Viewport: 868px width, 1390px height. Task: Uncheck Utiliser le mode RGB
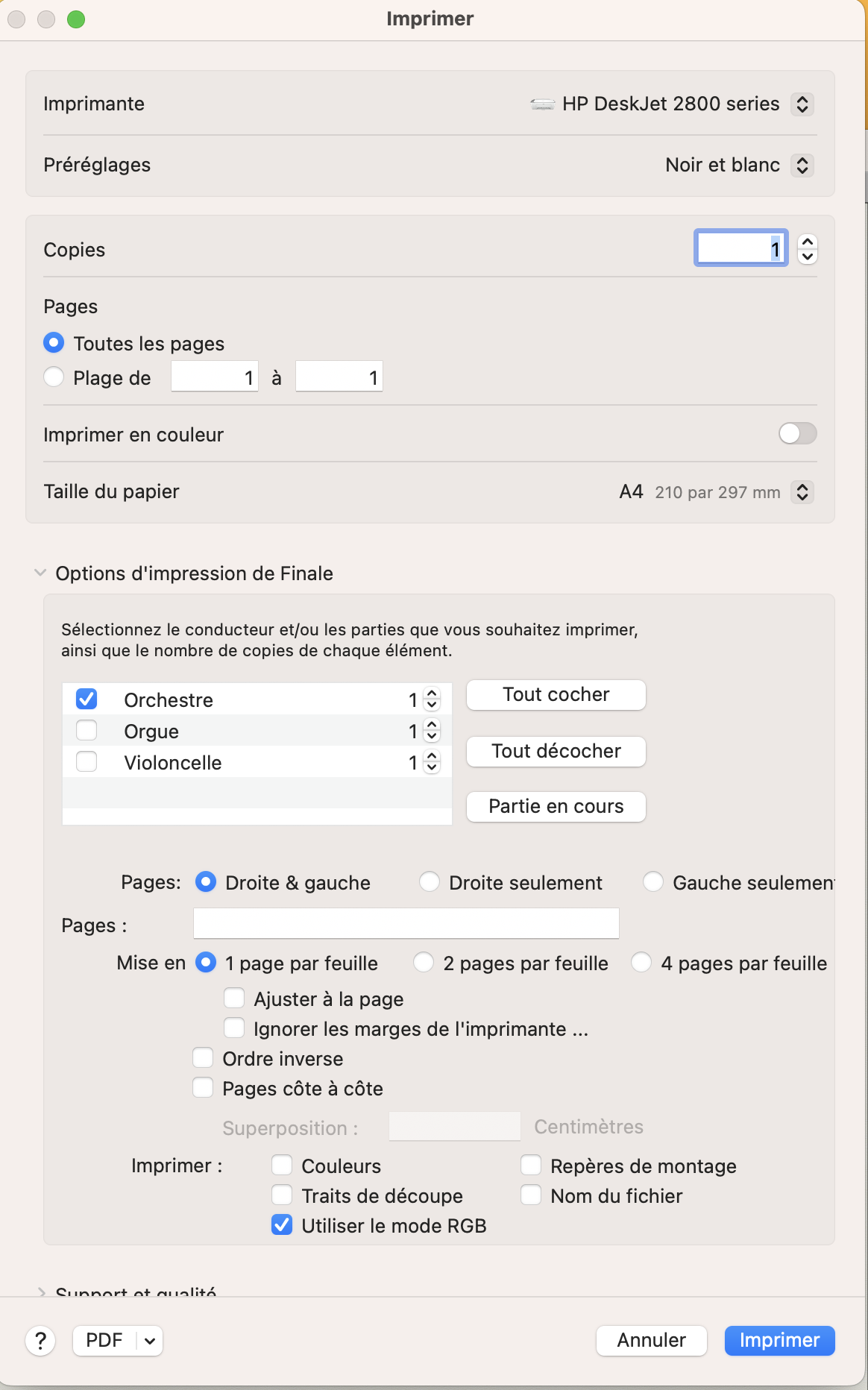[282, 1225]
